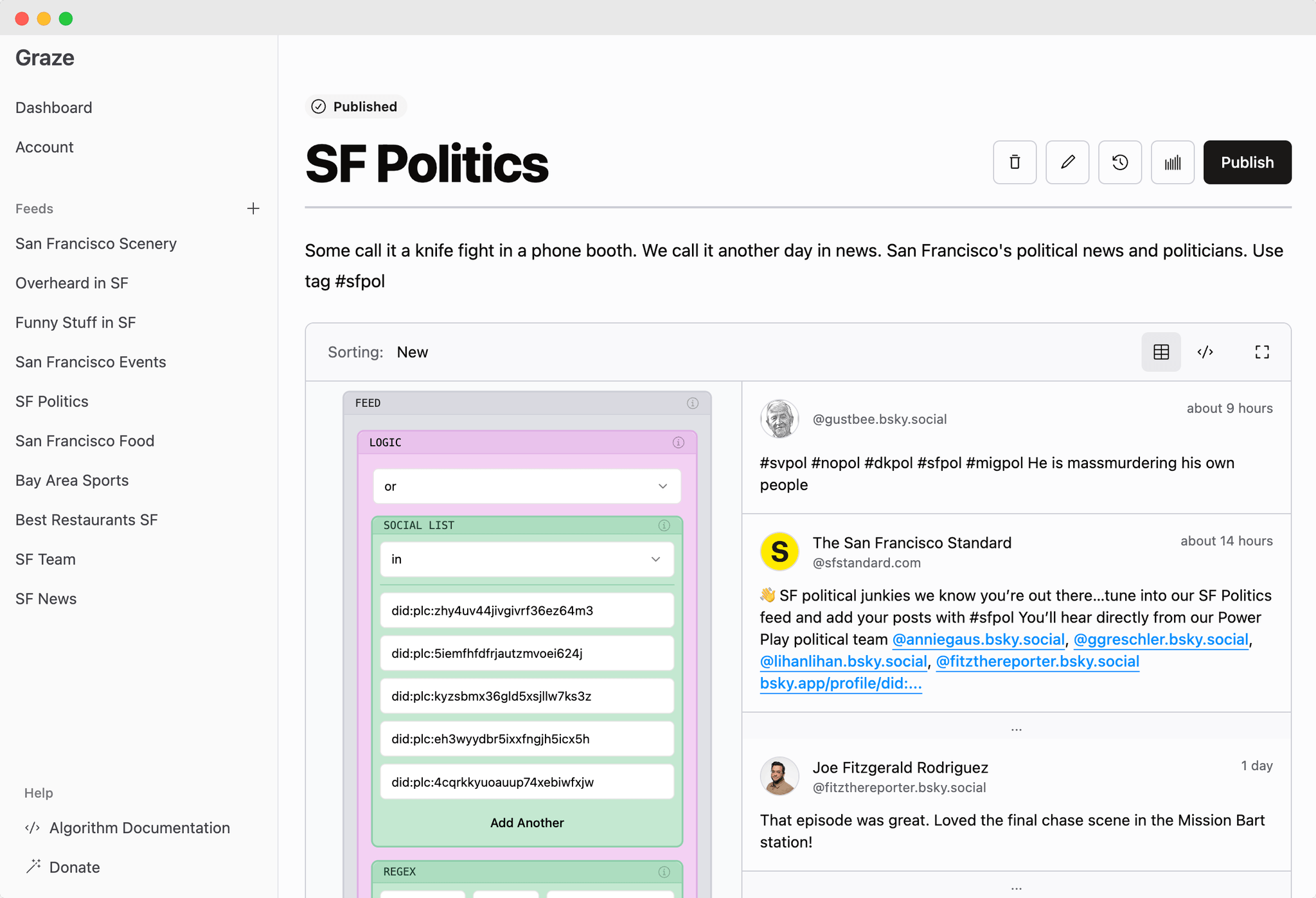Click the delete/trash icon for feed
The height and width of the screenshot is (898, 1316).
1015,161
